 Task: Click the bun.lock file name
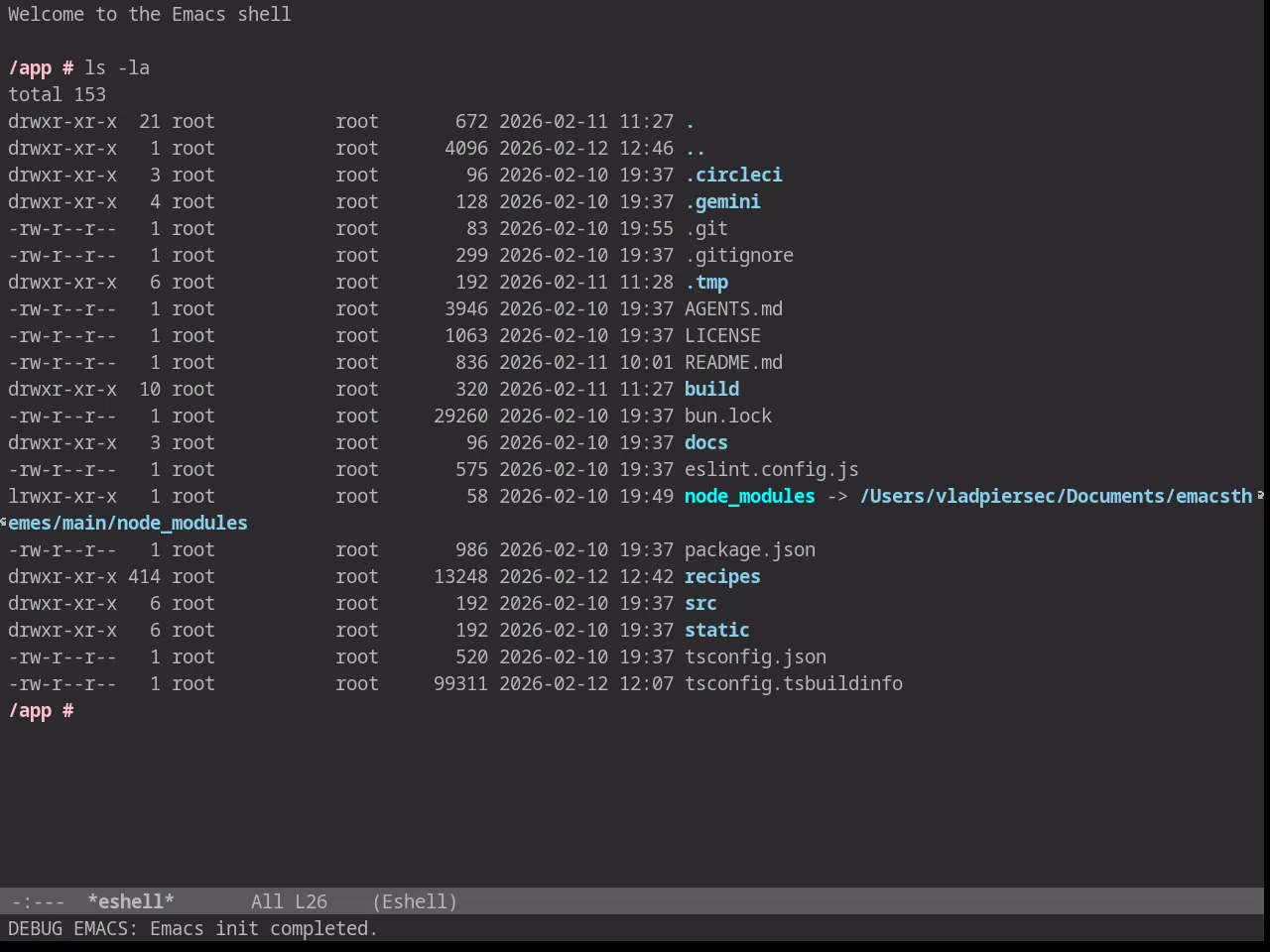pyautogui.click(x=728, y=416)
